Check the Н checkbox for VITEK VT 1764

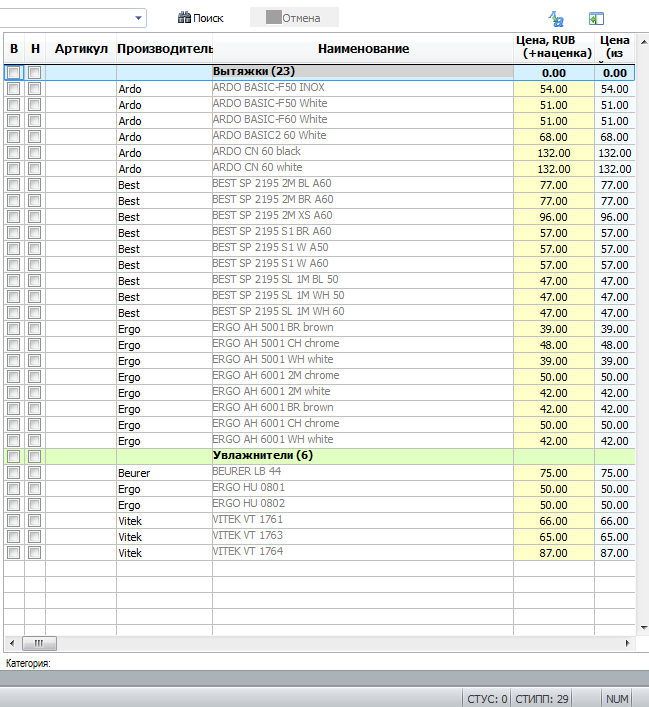pos(34,552)
